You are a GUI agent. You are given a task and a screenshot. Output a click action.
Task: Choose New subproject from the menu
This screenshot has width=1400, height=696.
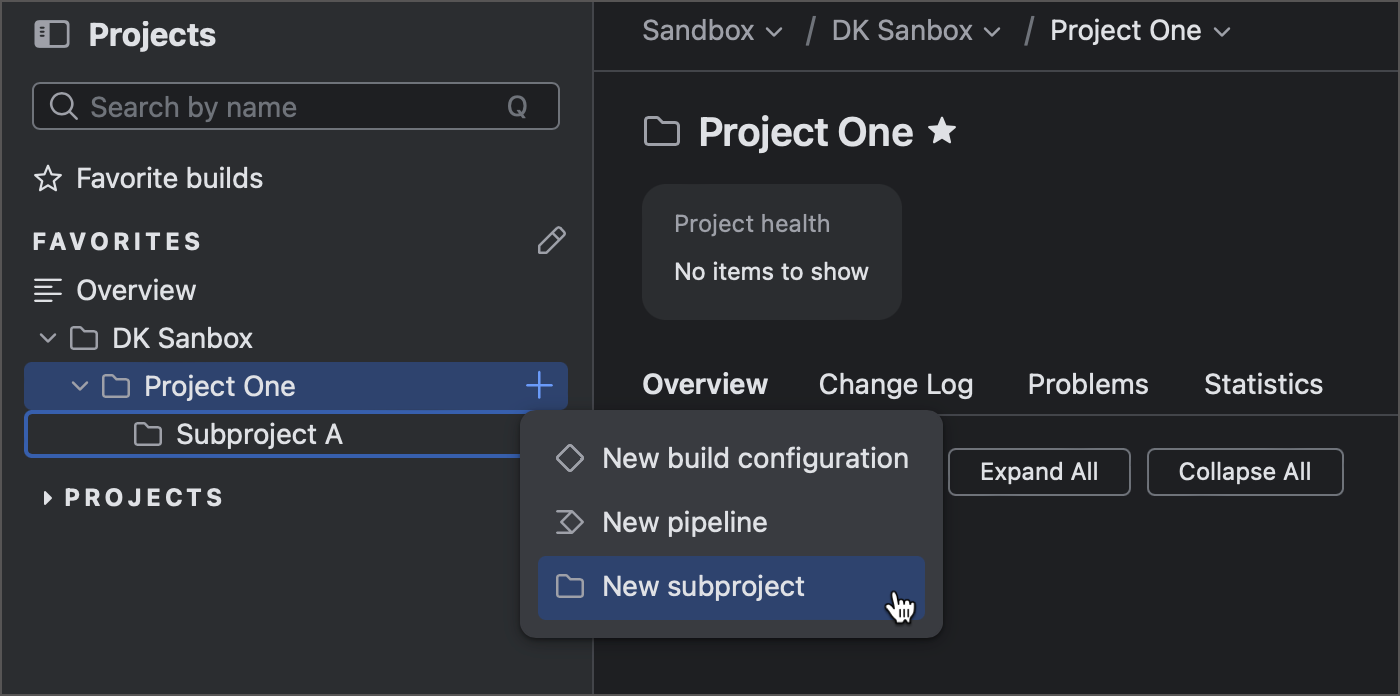(x=703, y=587)
